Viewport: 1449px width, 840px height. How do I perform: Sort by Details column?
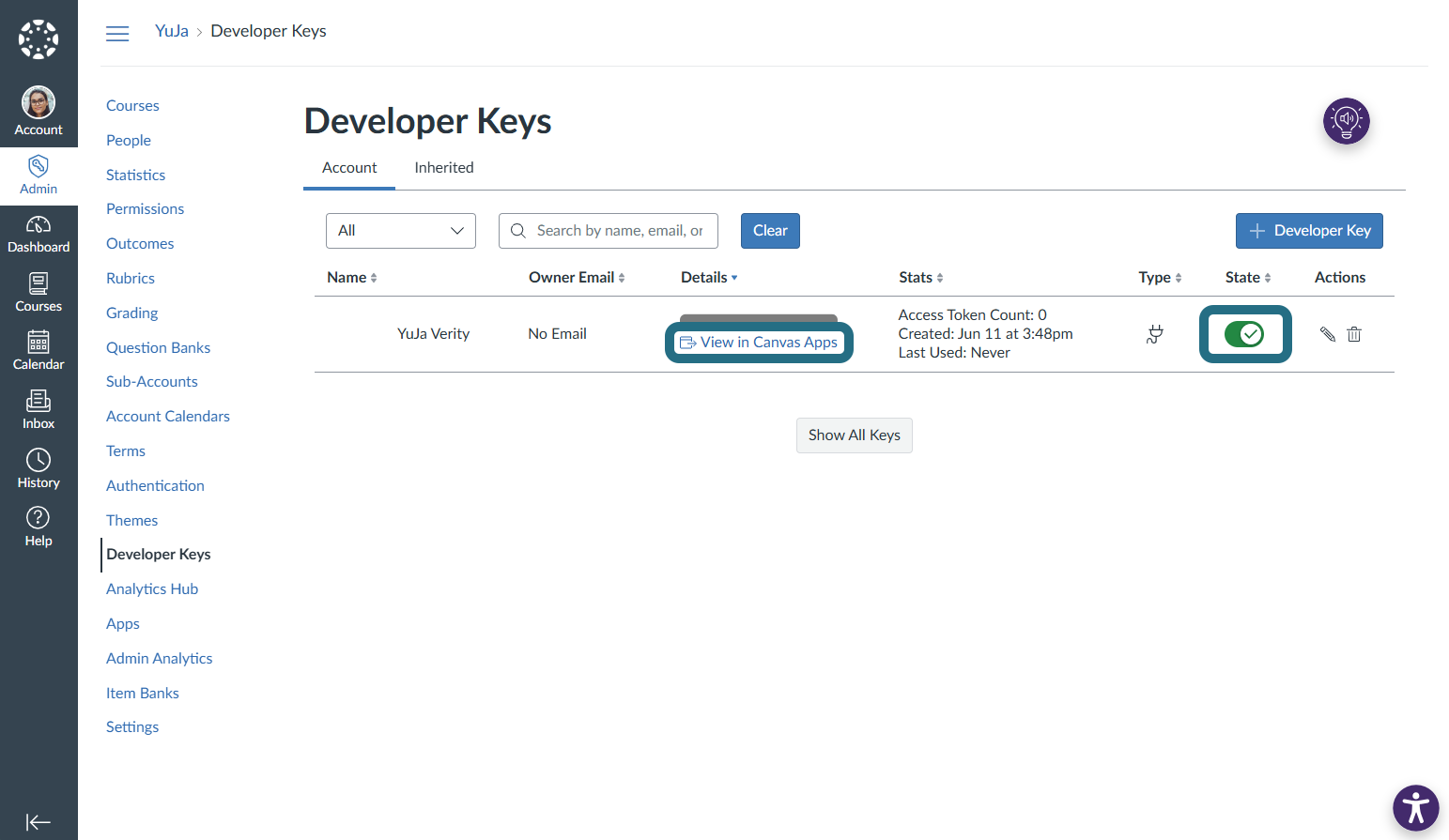pyautogui.click(x=709, y=278)
